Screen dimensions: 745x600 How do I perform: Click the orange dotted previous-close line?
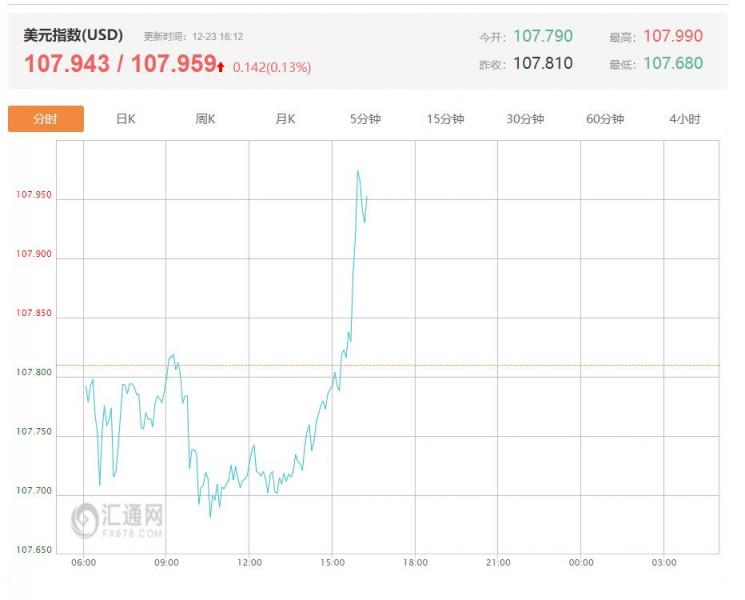click(500, 365)
